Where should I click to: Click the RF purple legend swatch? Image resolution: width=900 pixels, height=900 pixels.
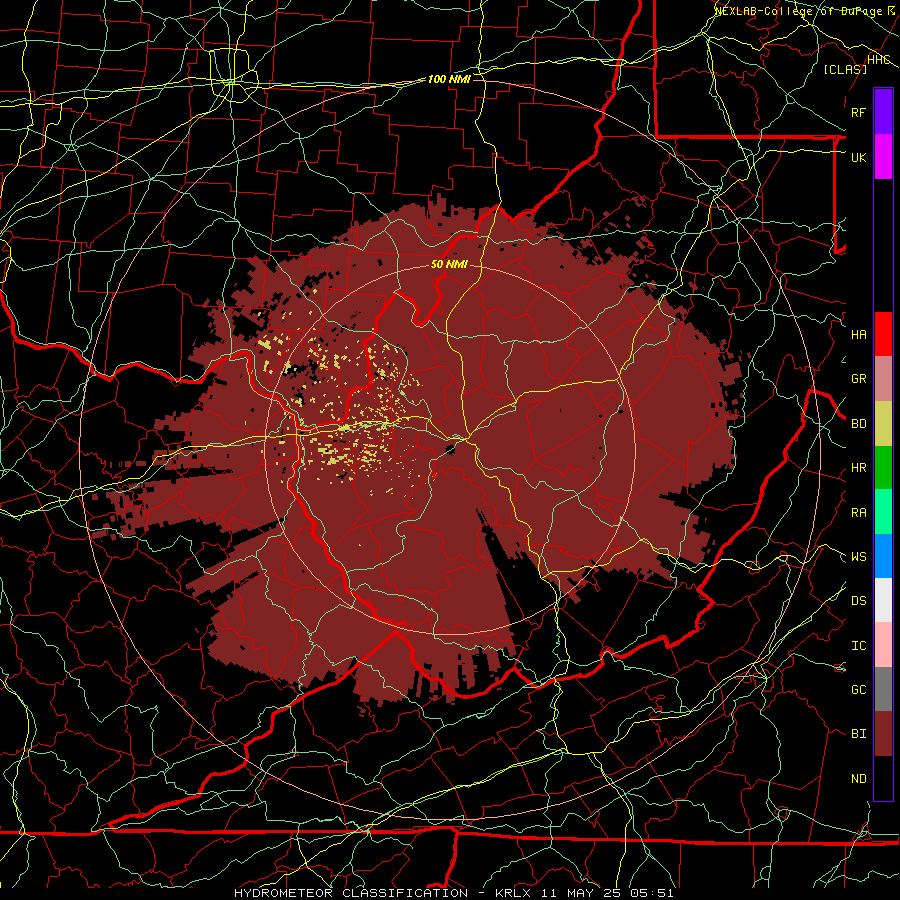pyautogui.click(x=883, y=112)
